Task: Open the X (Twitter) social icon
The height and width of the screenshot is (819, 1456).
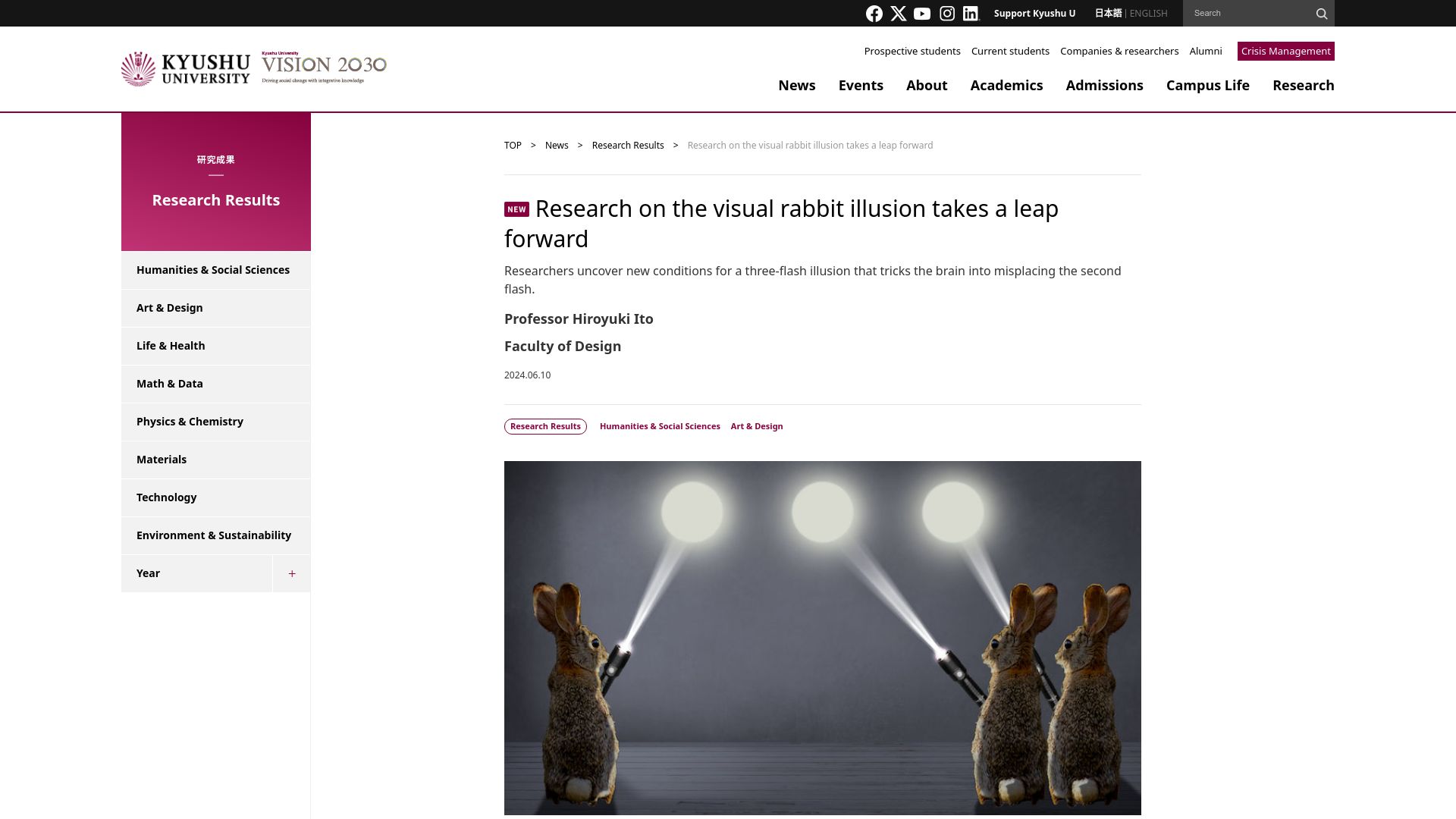Action: 898,14
